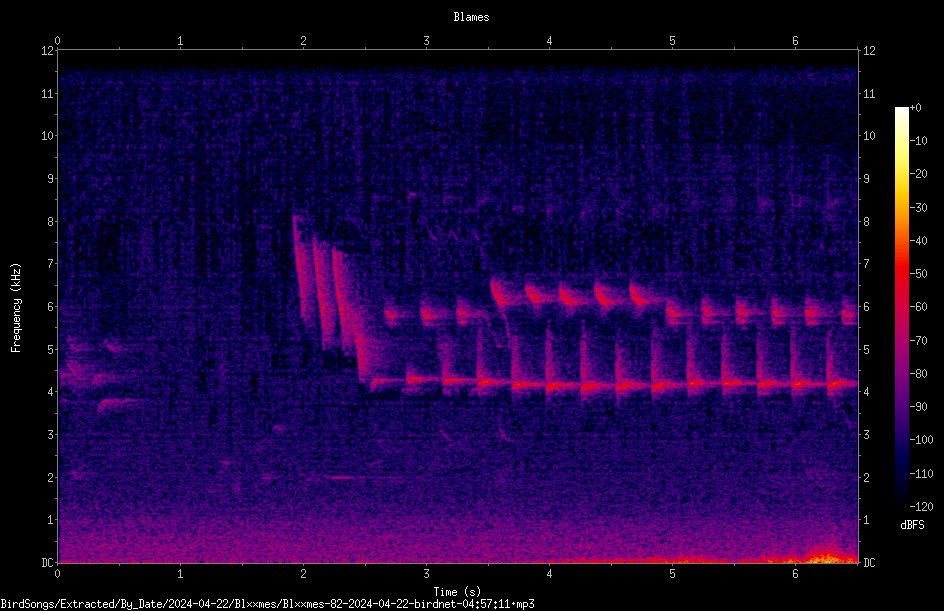The image size is (944, 611).
Task: Click the 'Blames' title at the top
Action: pos(471,17)
